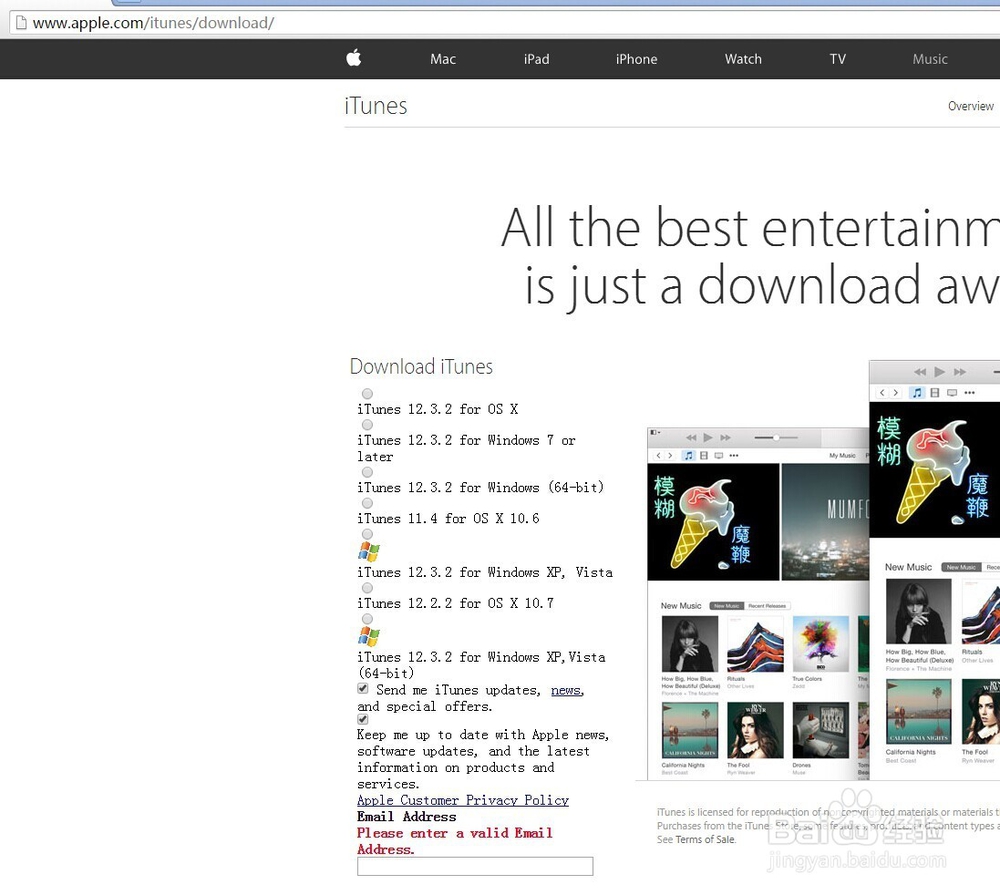The height and width of the screenshot is (895, 1000).
Task: Click the 'iTunes 12.2.2 for OS X 10.7' label
Action: pos(455,603)
